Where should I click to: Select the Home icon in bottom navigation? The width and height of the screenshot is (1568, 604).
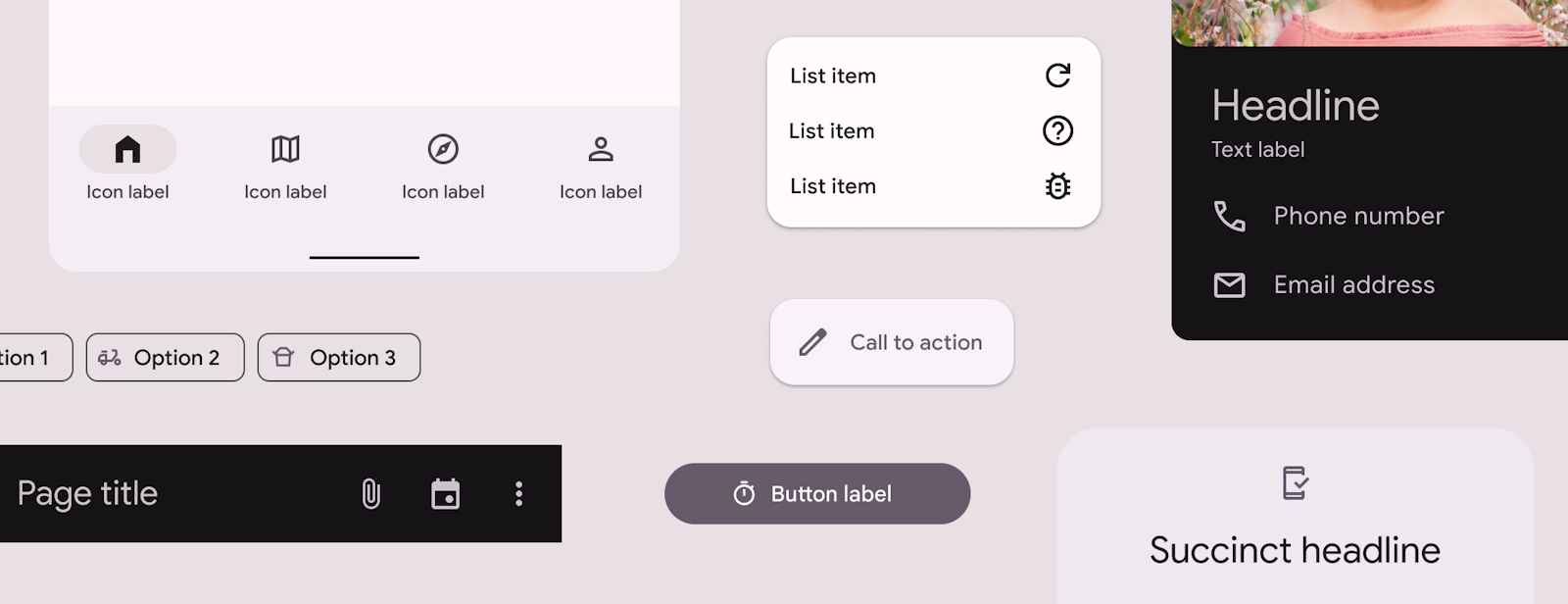[127, 149]
